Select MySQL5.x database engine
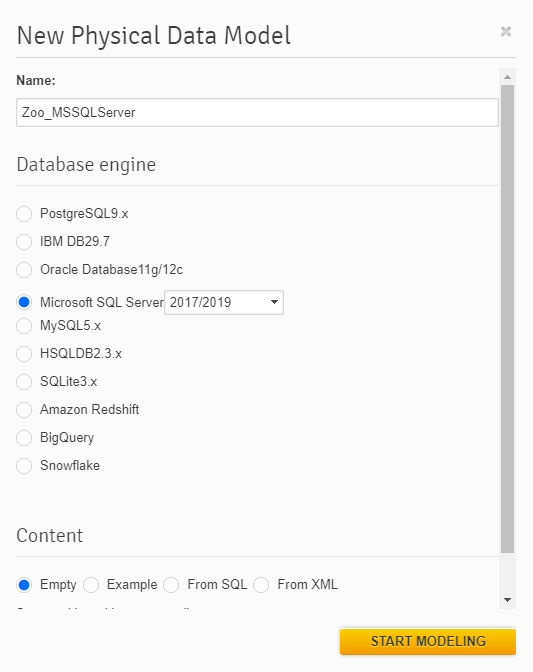Image resolution: width=533 pixels, height=672 pixels. (24, 326)
